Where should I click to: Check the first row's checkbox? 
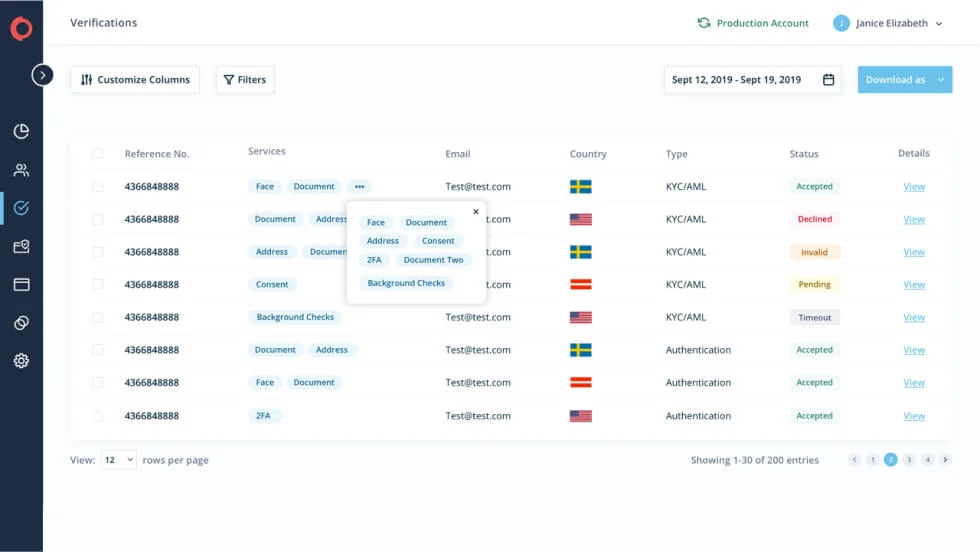tap(98, 187)
